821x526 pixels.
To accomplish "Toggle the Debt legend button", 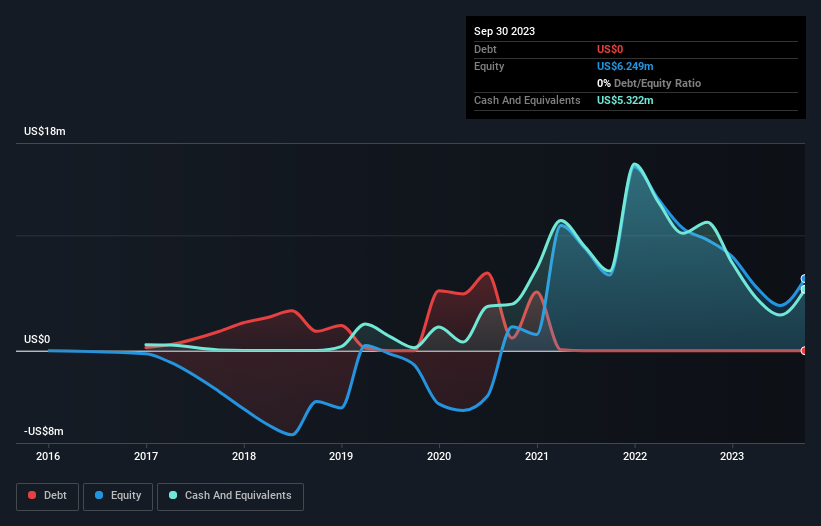I will [x=47, y=496].
